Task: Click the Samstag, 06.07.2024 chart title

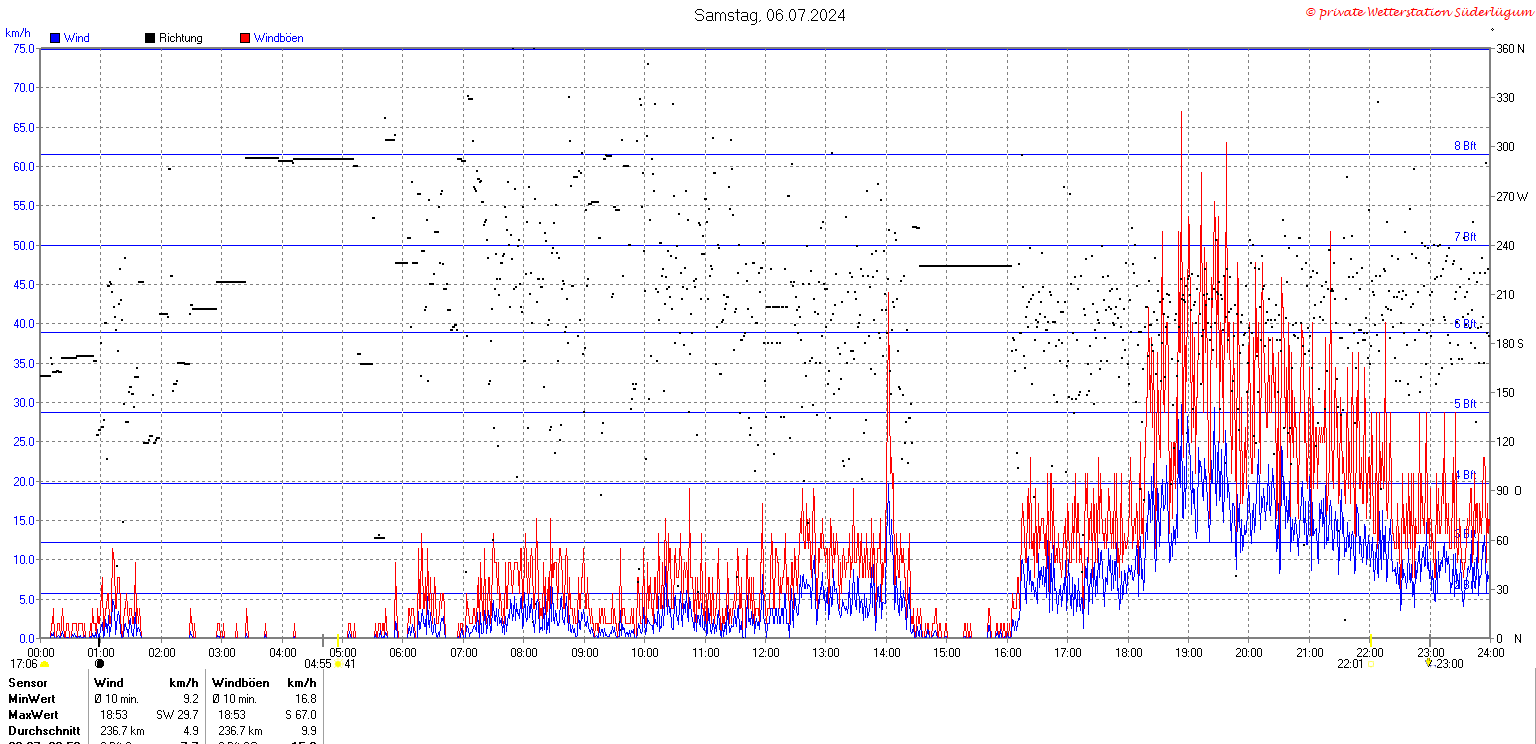Action: (x=770, y=15)
